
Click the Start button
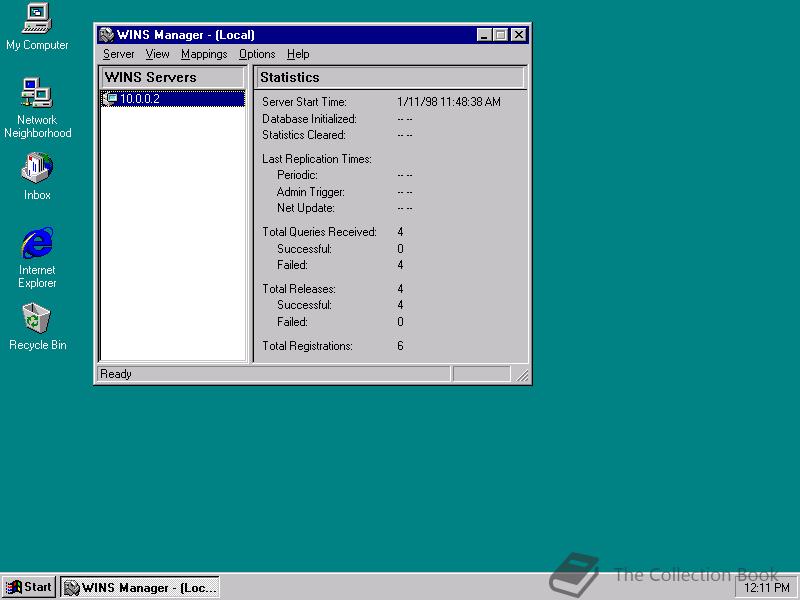29,587
